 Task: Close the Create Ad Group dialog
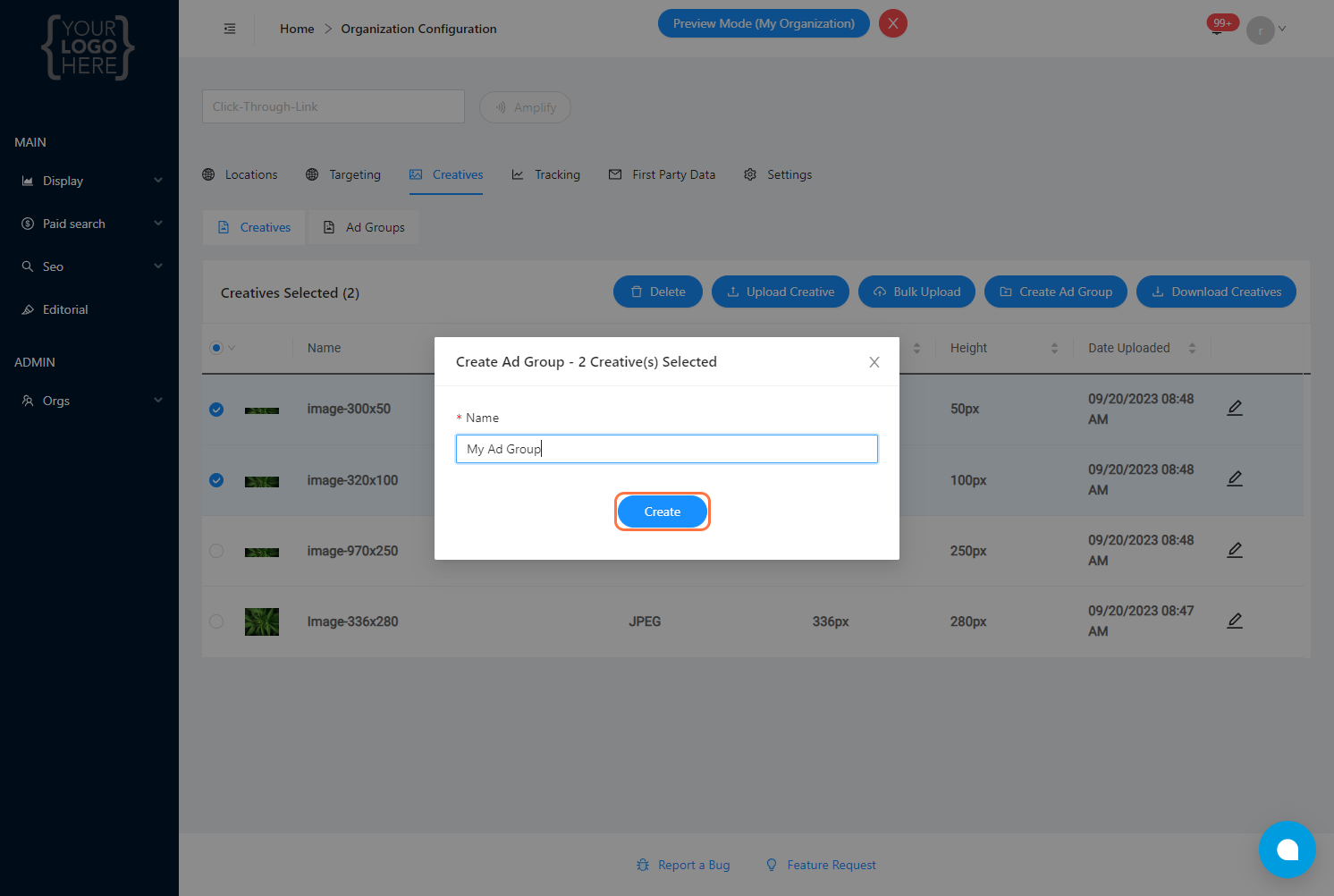874,362
